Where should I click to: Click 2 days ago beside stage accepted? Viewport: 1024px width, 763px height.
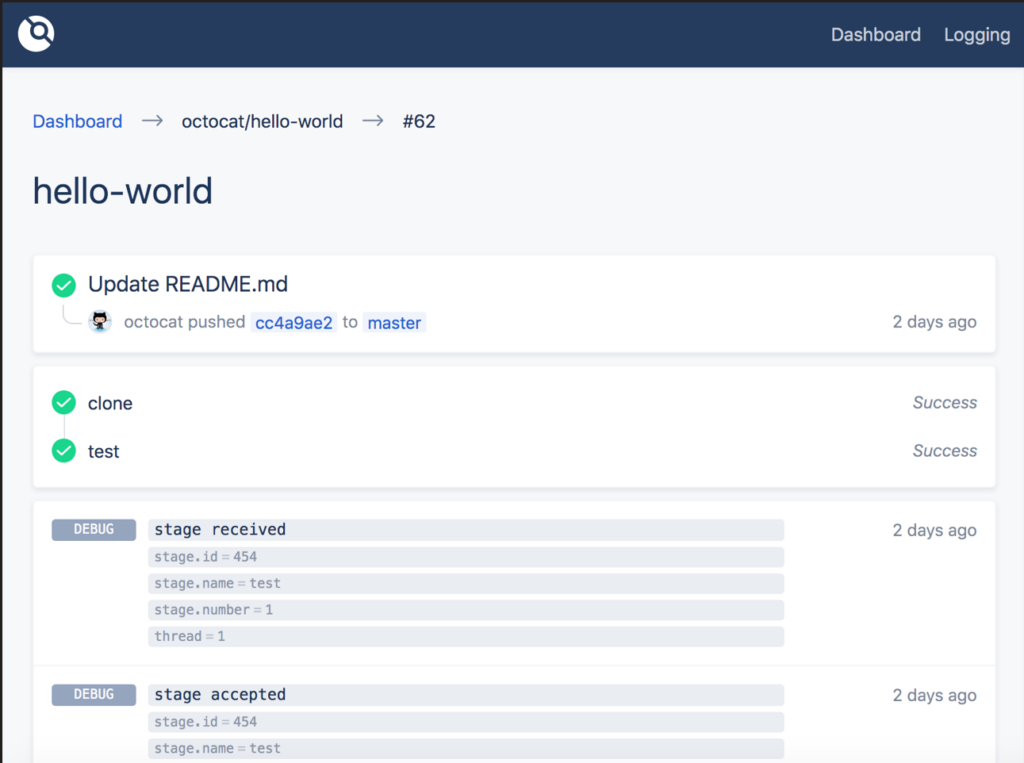(x=935, y=696)
